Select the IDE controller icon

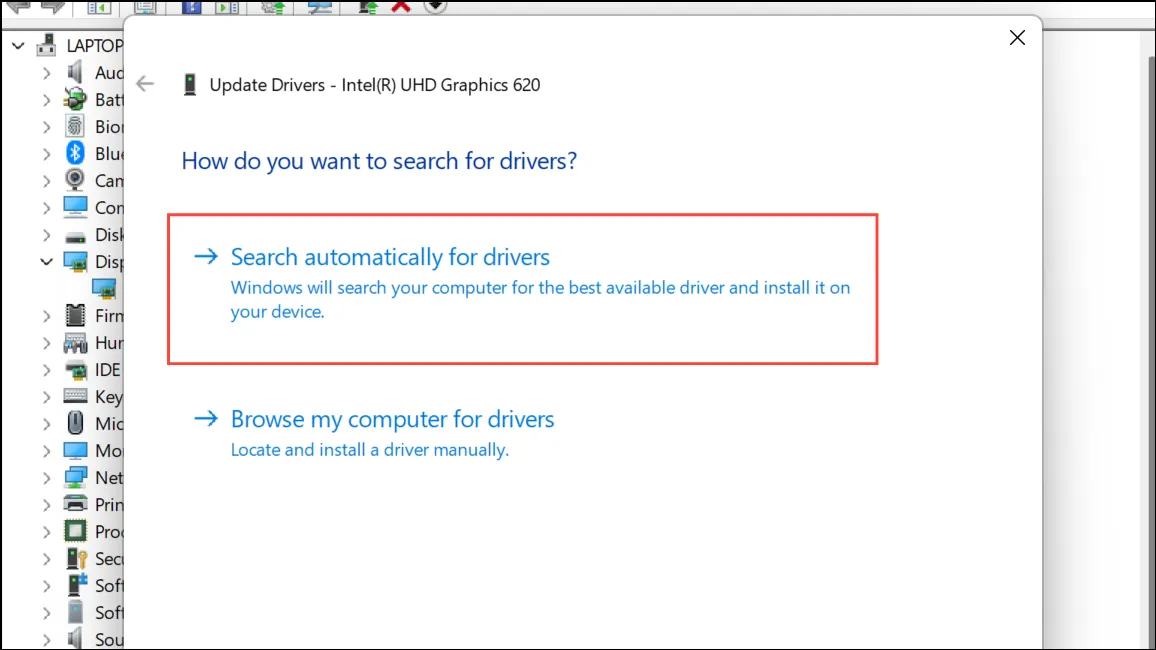click(x=74, y=370)
